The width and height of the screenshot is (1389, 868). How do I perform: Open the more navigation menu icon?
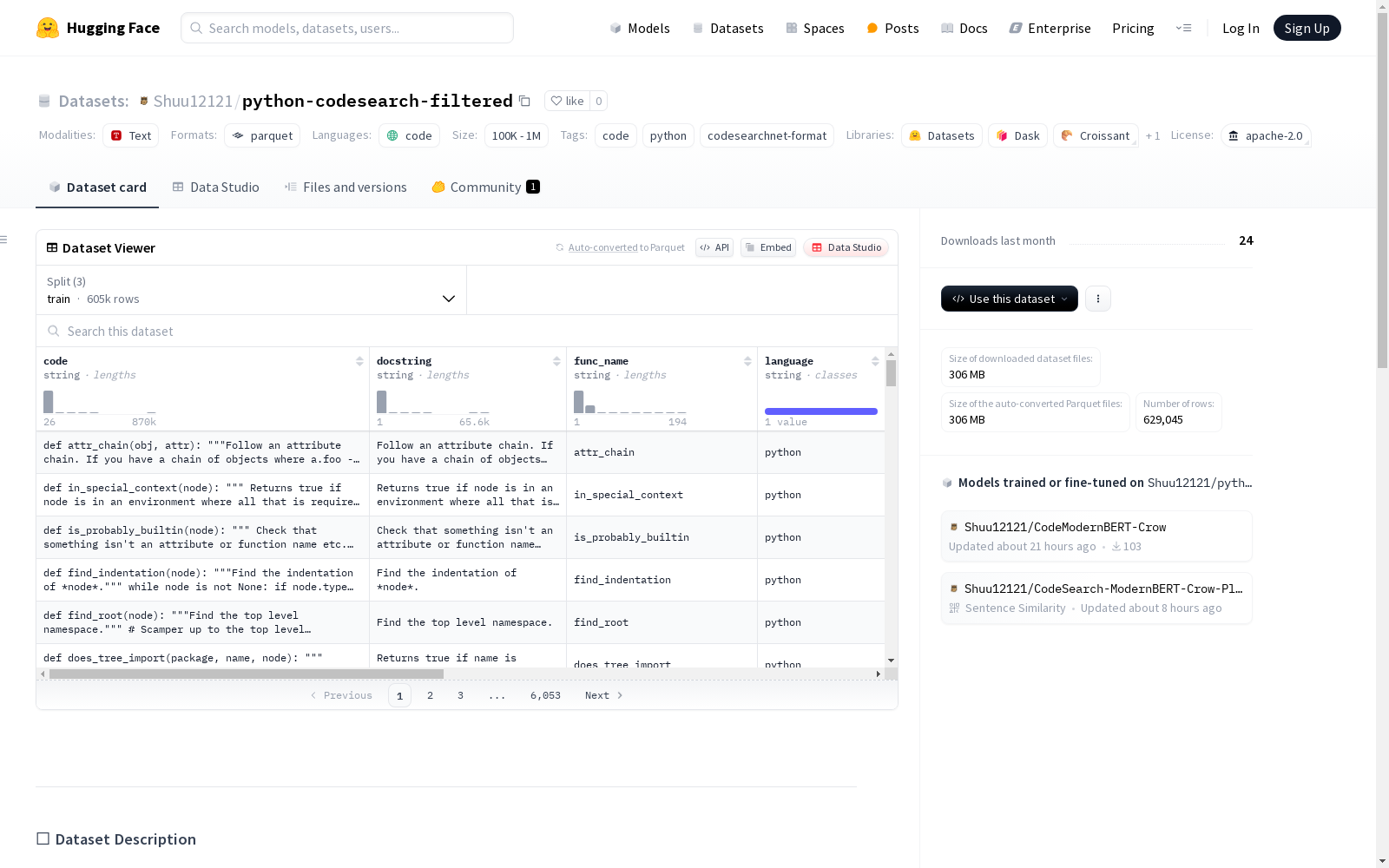(x=1183, y=28)
